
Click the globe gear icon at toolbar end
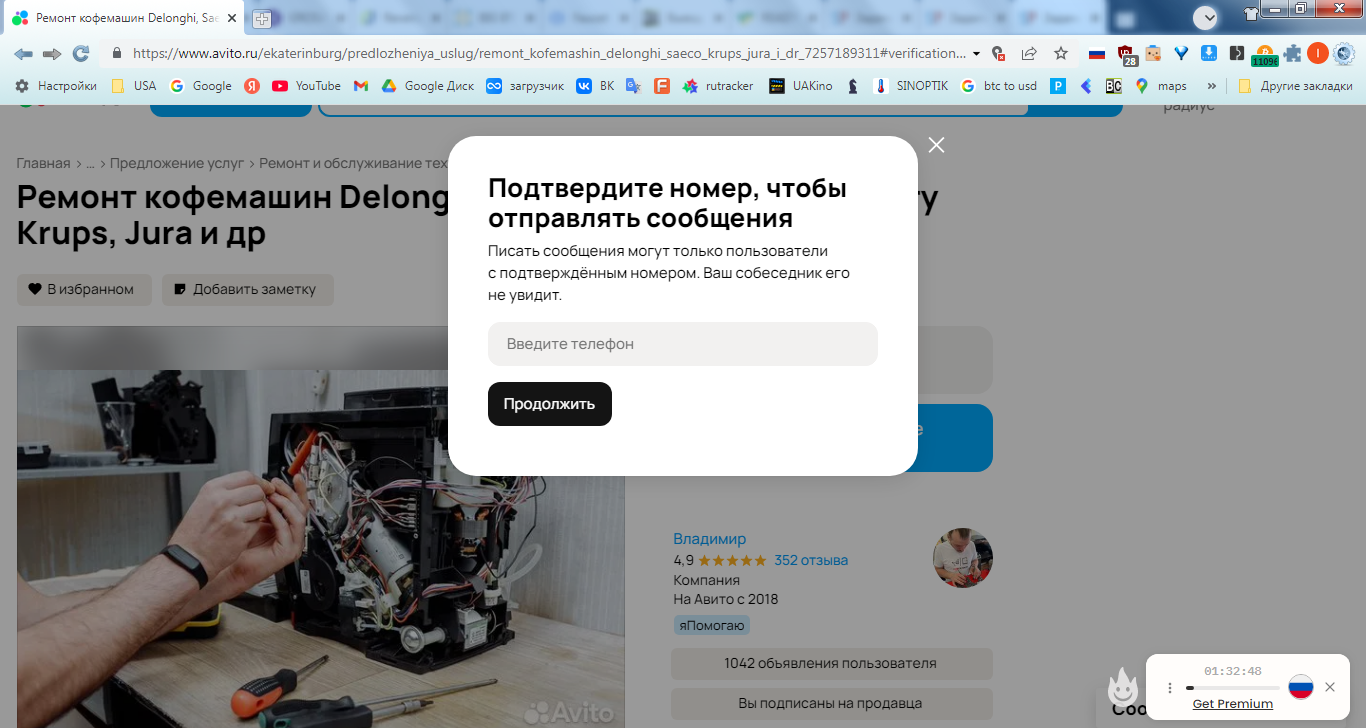coord(1345,53)
